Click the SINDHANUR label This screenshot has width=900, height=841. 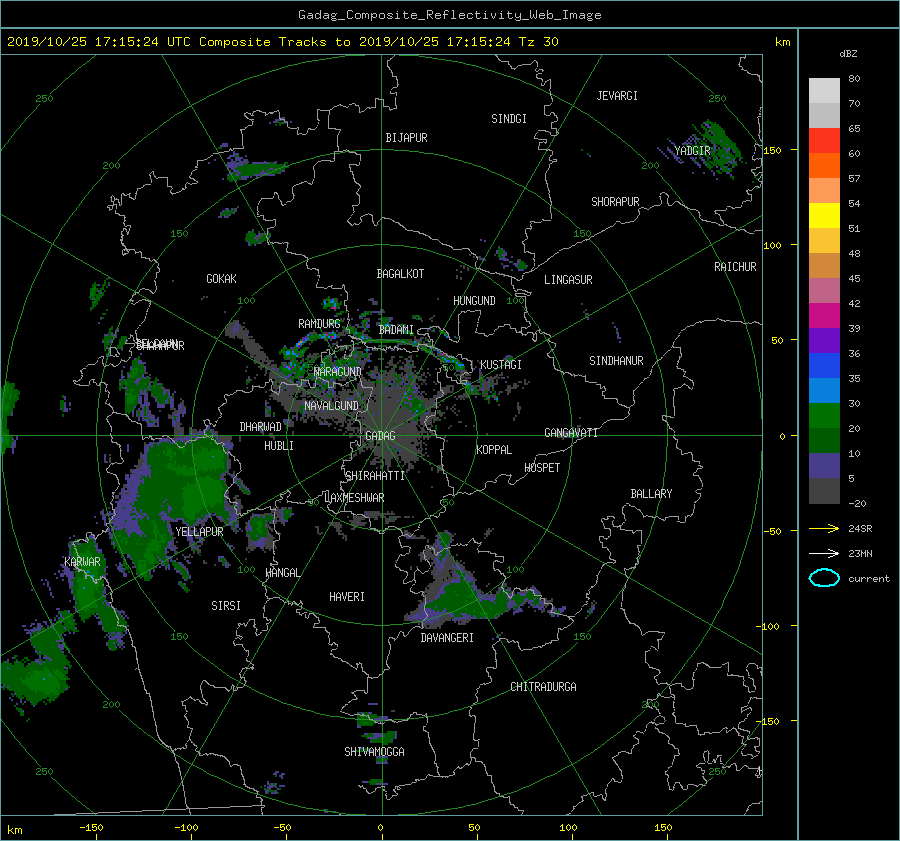coord(616,361)
